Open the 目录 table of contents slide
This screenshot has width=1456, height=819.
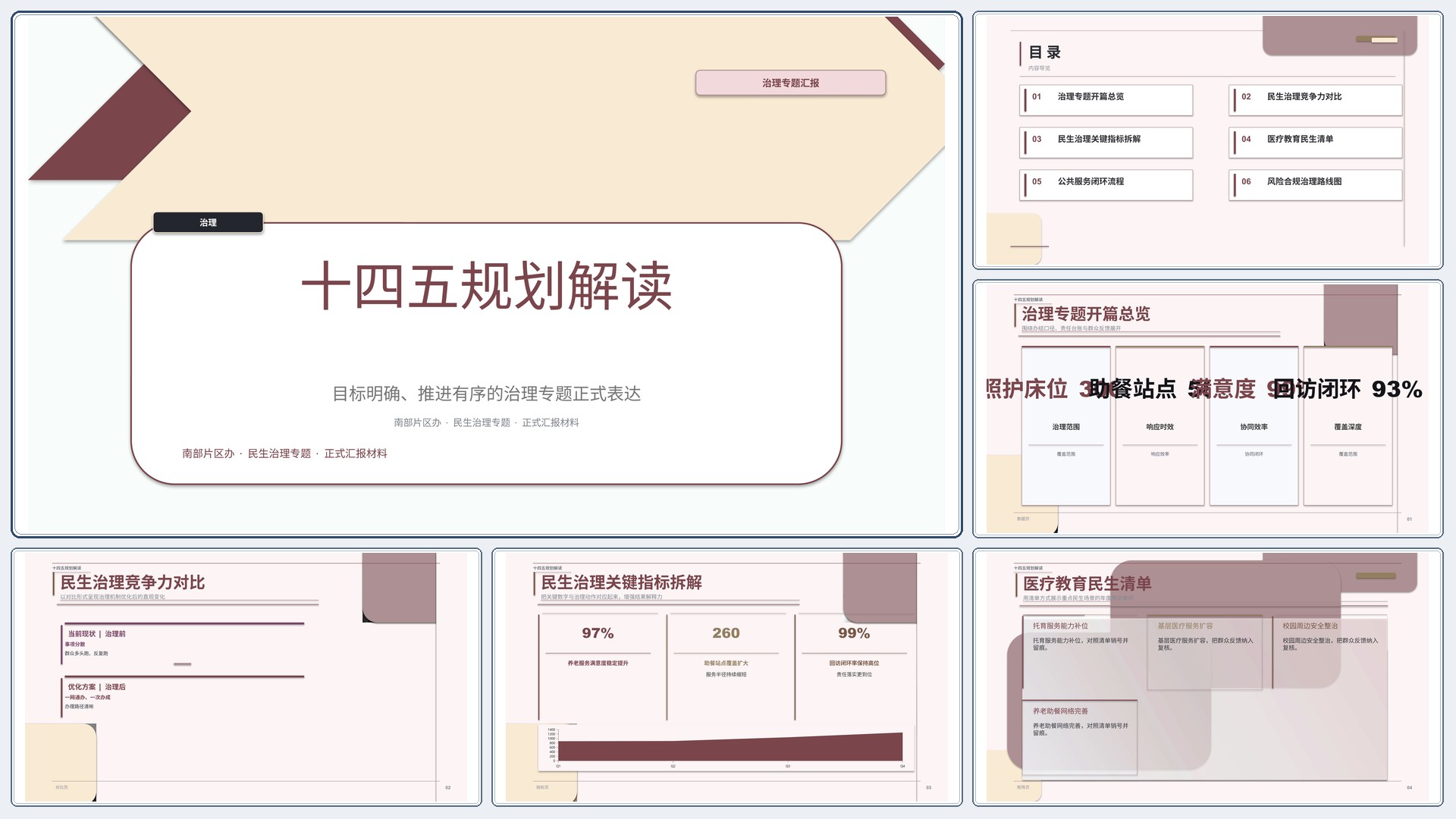click(x=1207, y=140)
